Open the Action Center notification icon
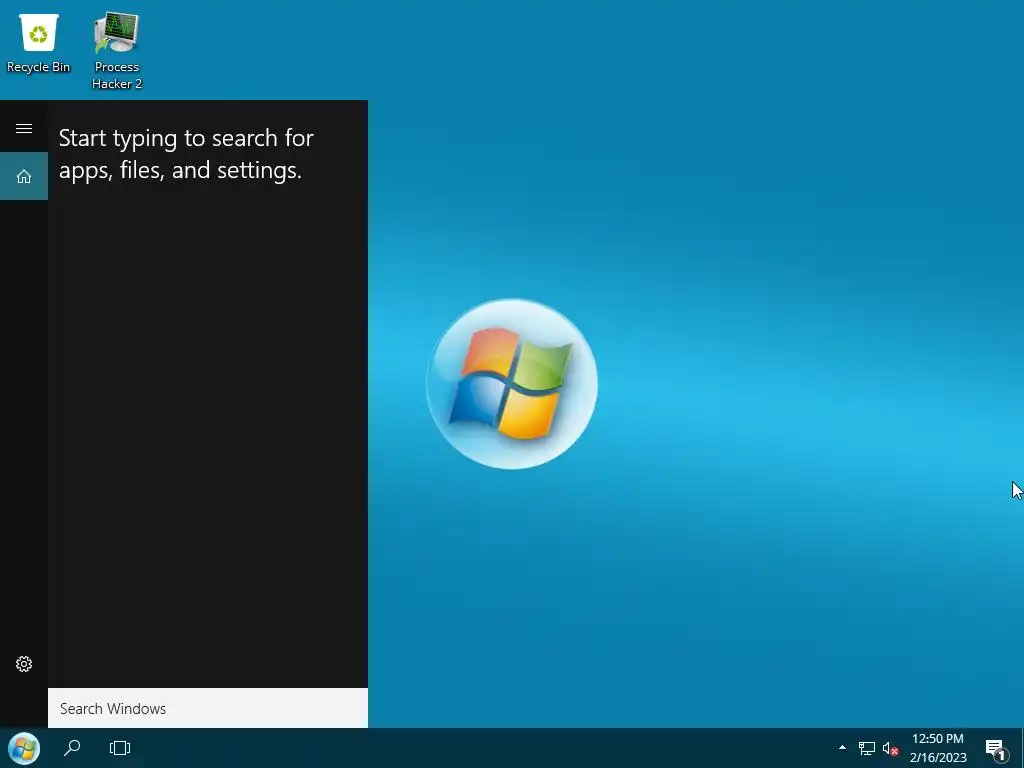 tap(995, 748)
